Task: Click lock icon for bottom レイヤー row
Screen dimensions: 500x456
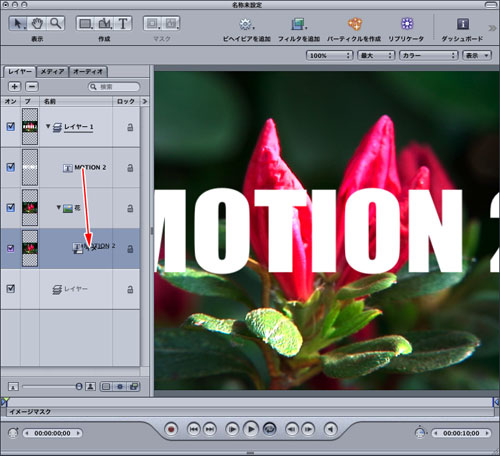Action: [130, 289]
